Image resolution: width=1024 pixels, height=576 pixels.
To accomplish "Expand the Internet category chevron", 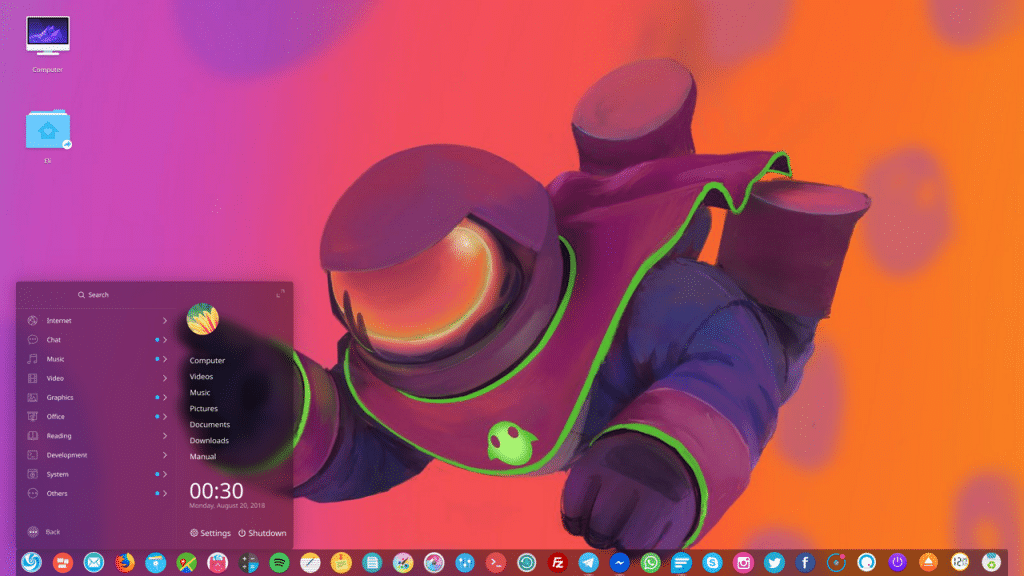I will (x=165, y=321).
